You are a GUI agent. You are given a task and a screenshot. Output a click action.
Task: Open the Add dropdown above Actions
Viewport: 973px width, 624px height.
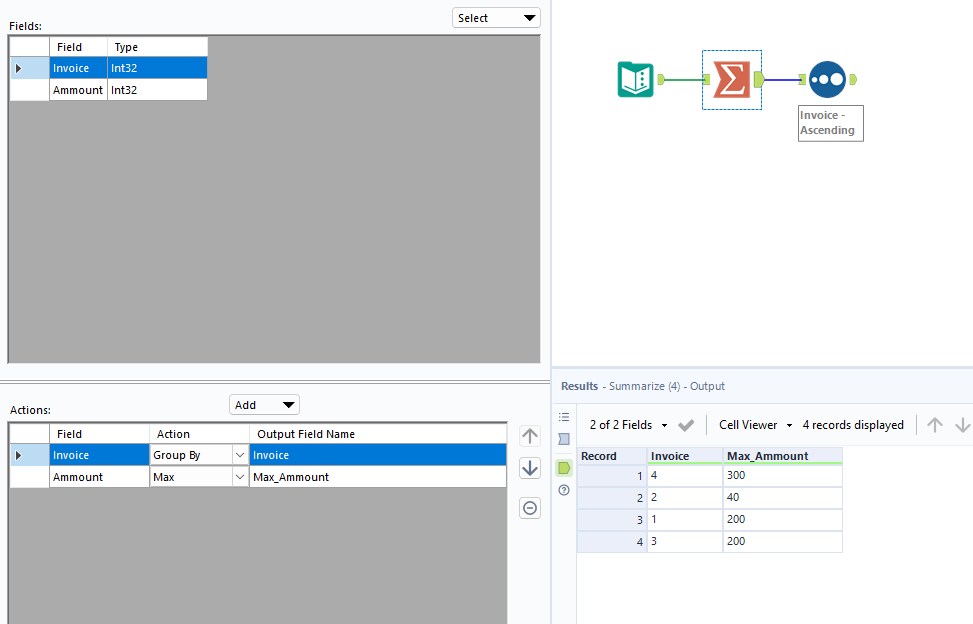point(264,404)
